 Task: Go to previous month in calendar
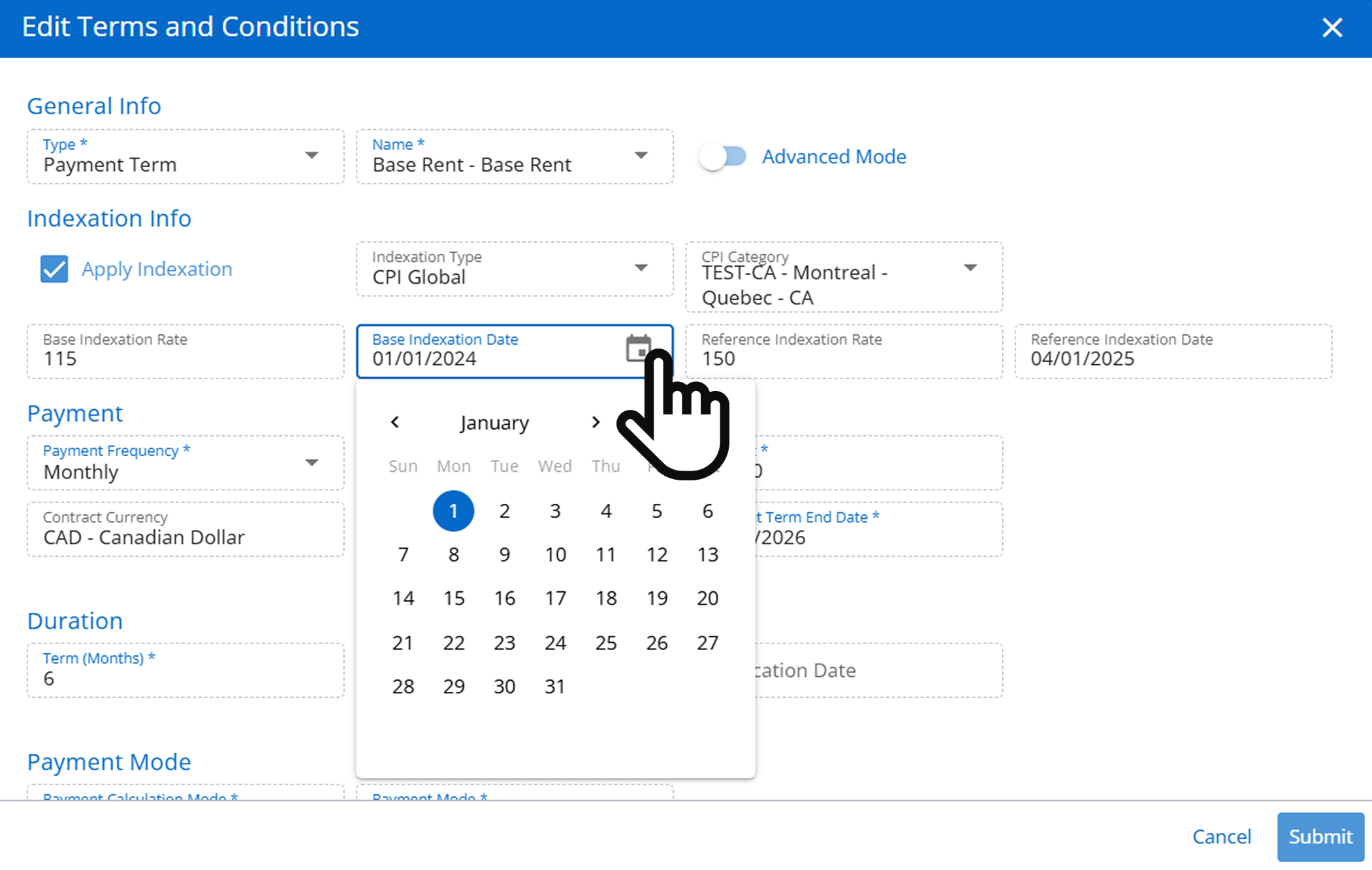(395, 422)
